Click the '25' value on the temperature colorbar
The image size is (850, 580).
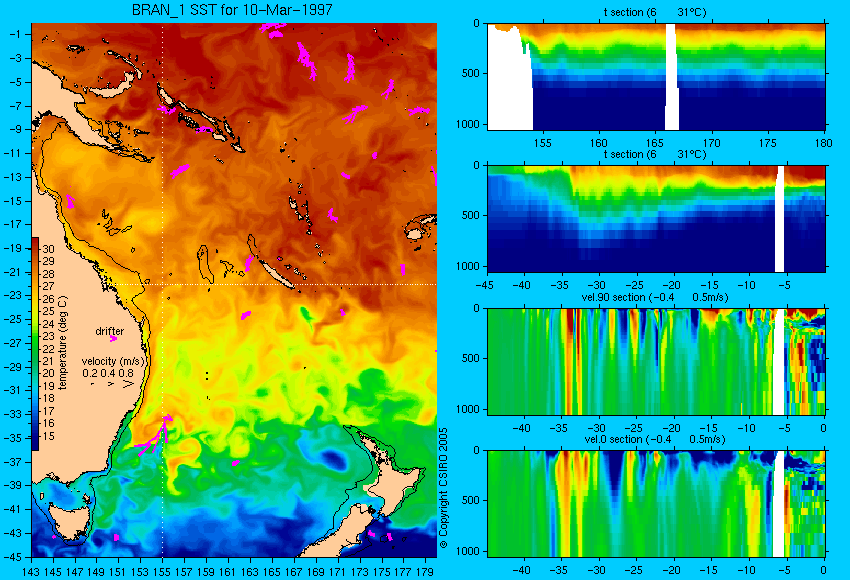coord(48,311)
